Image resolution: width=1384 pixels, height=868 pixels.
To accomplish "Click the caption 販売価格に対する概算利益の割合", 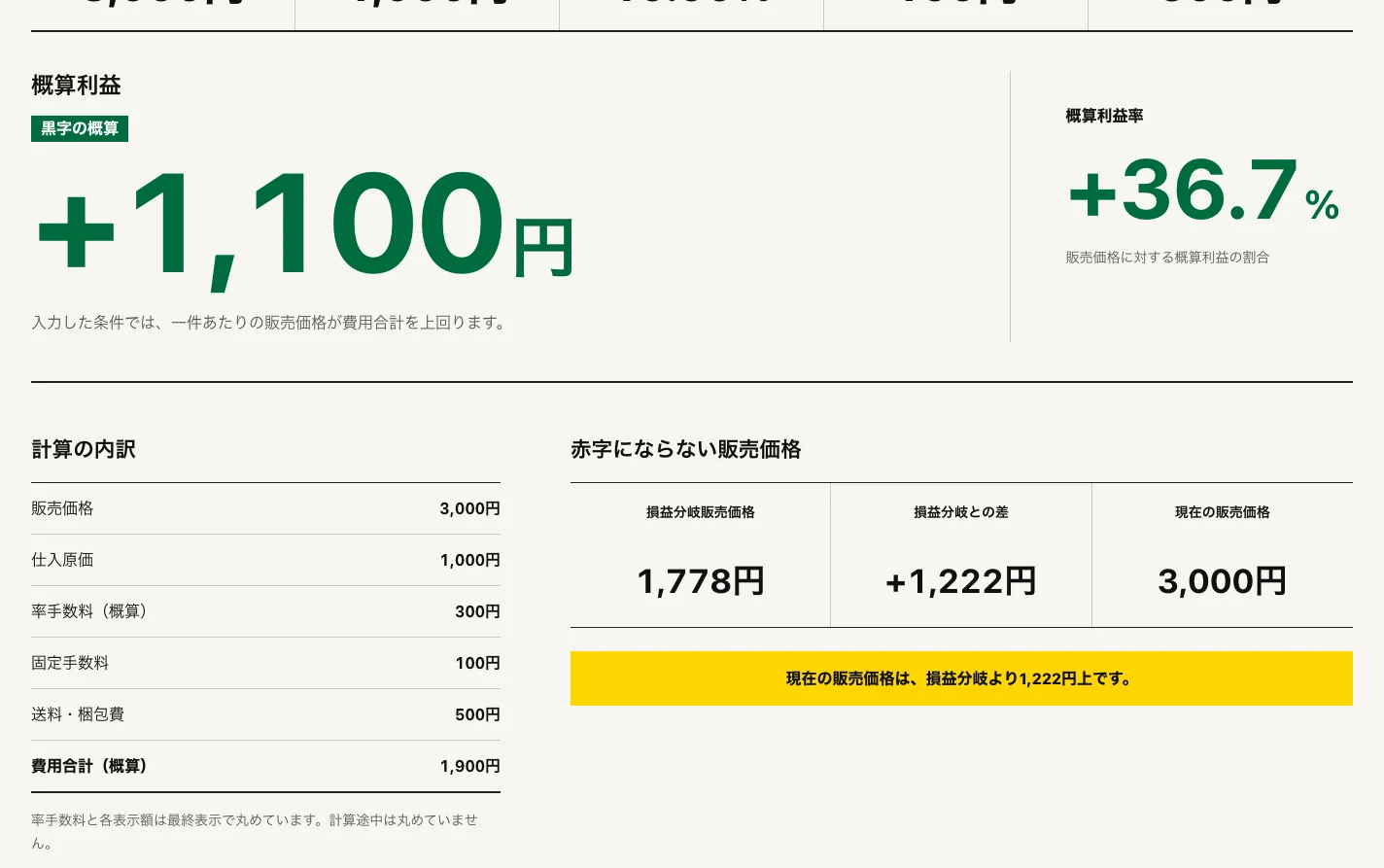I will tap(1167, 258).
